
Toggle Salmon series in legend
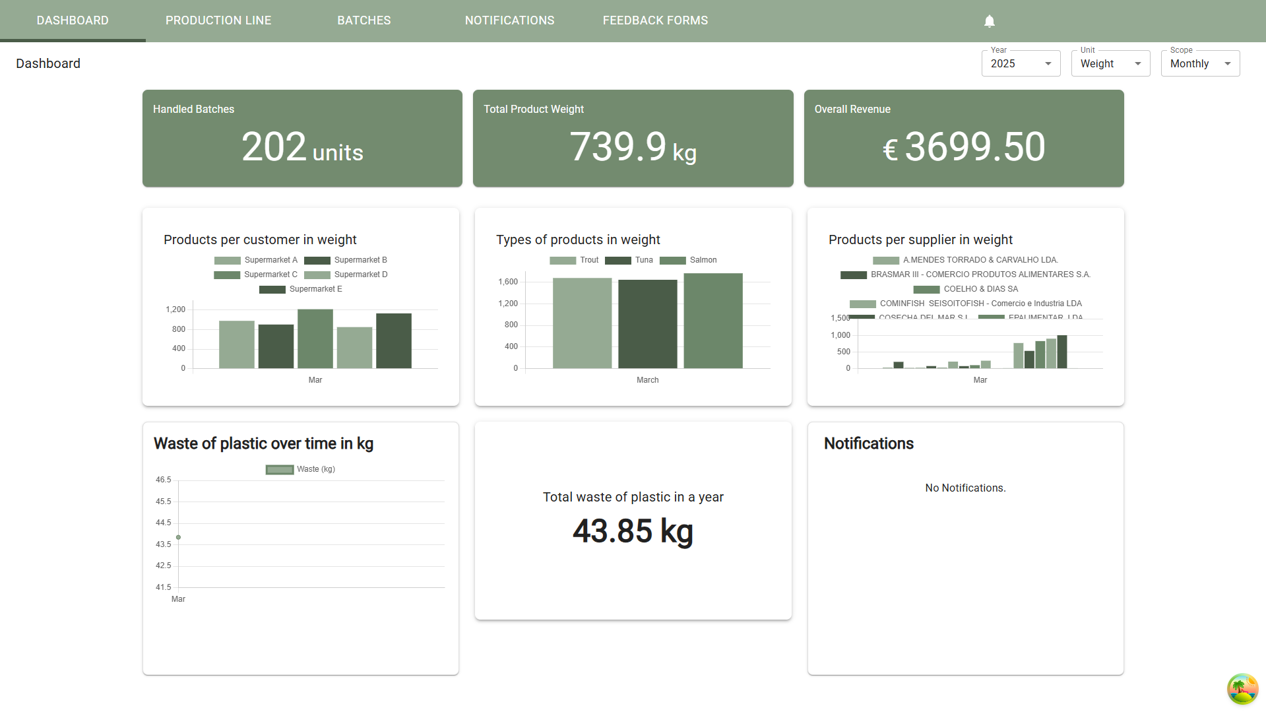pos(688,260)
